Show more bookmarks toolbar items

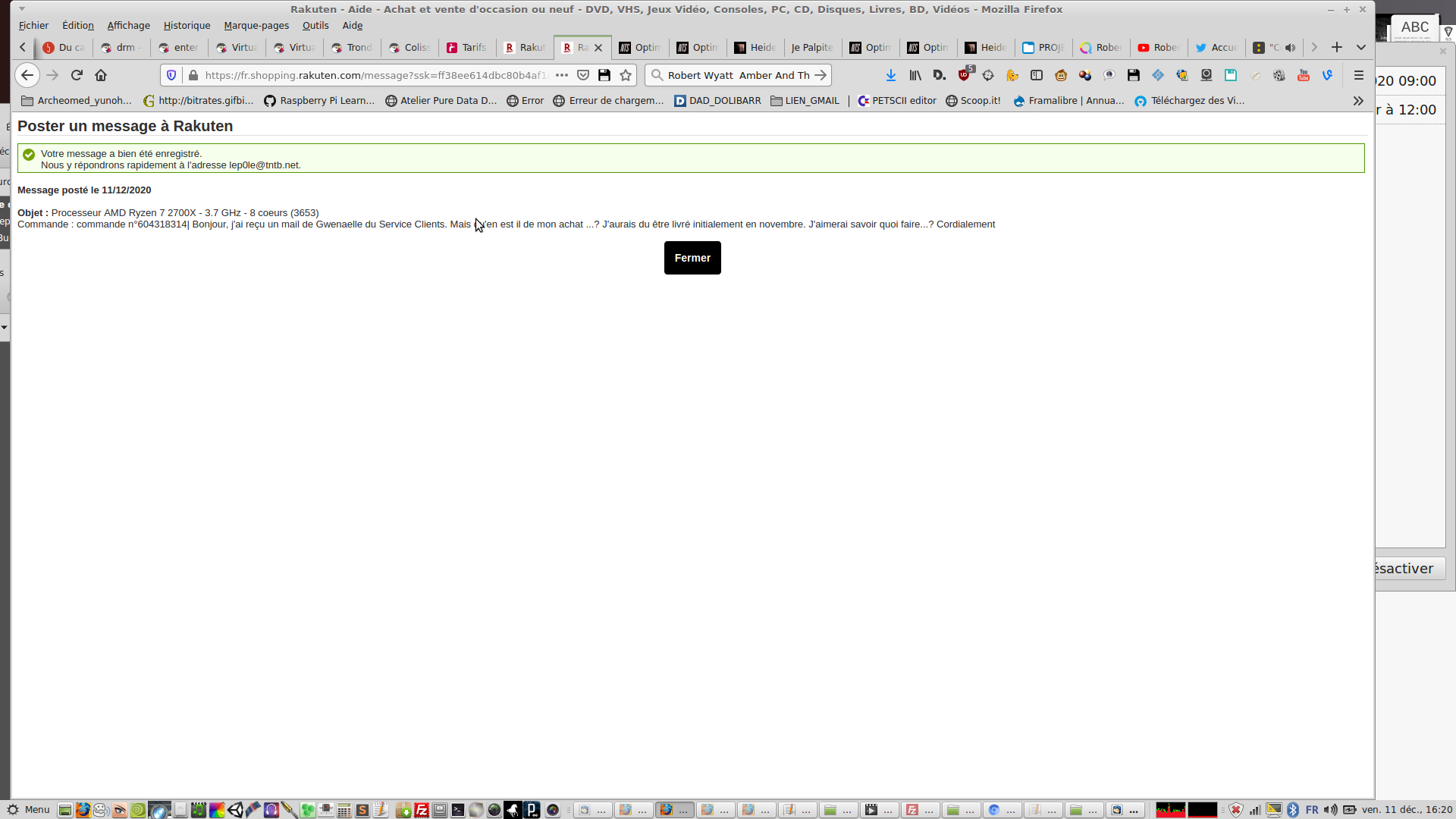pos(1358,101)
